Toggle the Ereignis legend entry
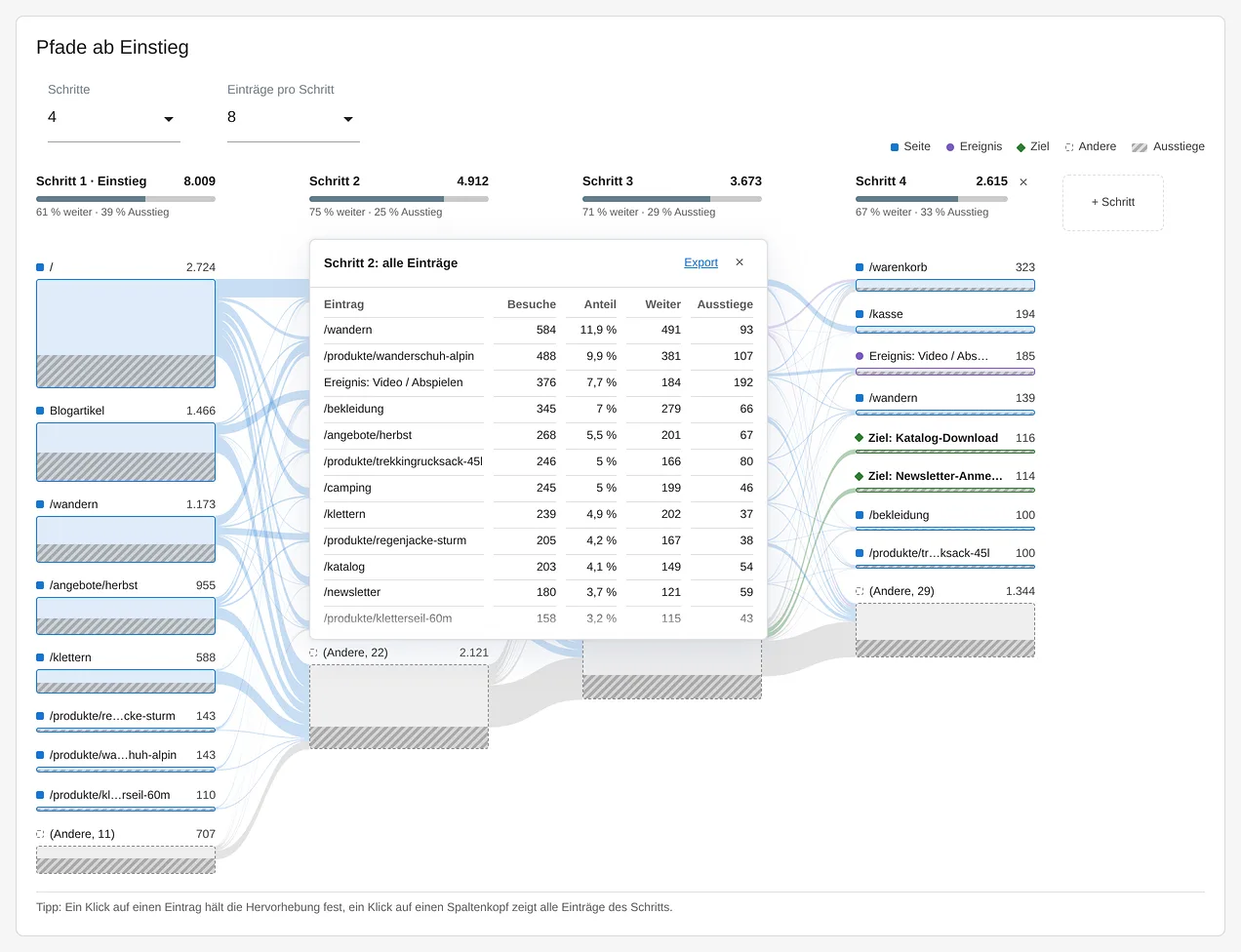 974,146
